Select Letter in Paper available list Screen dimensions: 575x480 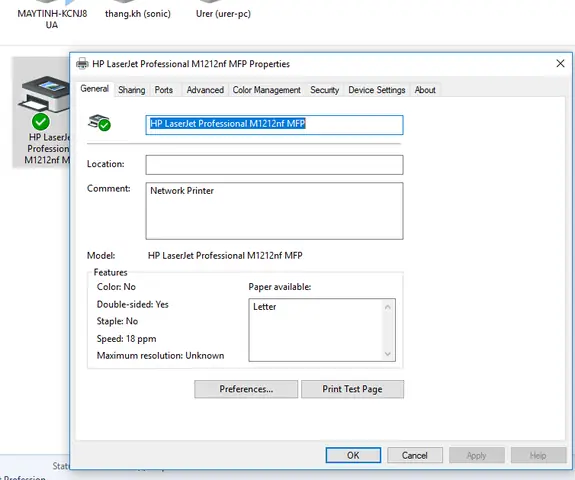tap(264, 307)
